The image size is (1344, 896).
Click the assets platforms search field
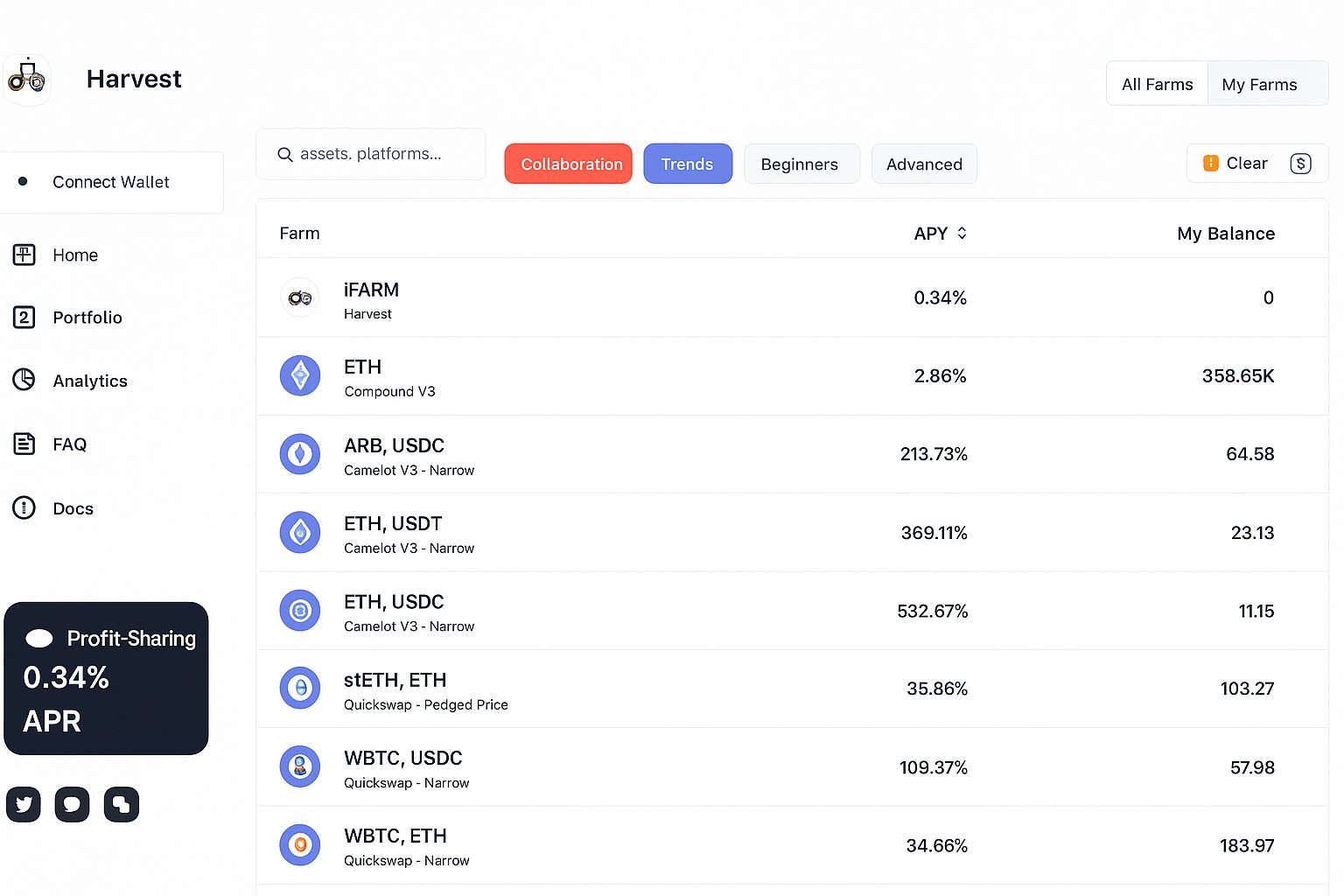pyautogui.click(x=370, y=154)
